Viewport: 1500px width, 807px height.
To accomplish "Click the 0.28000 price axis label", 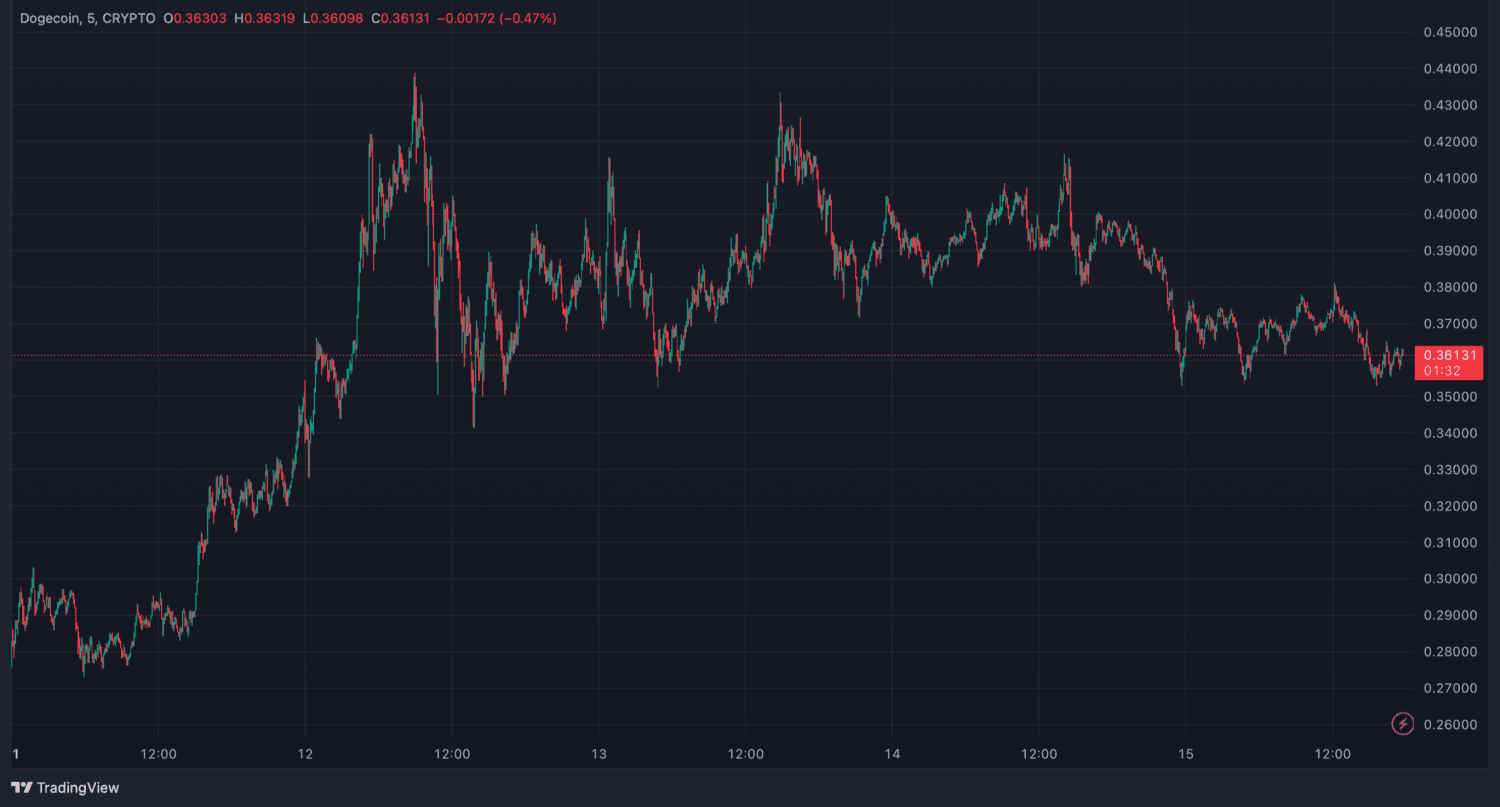I will [1450, 652].
